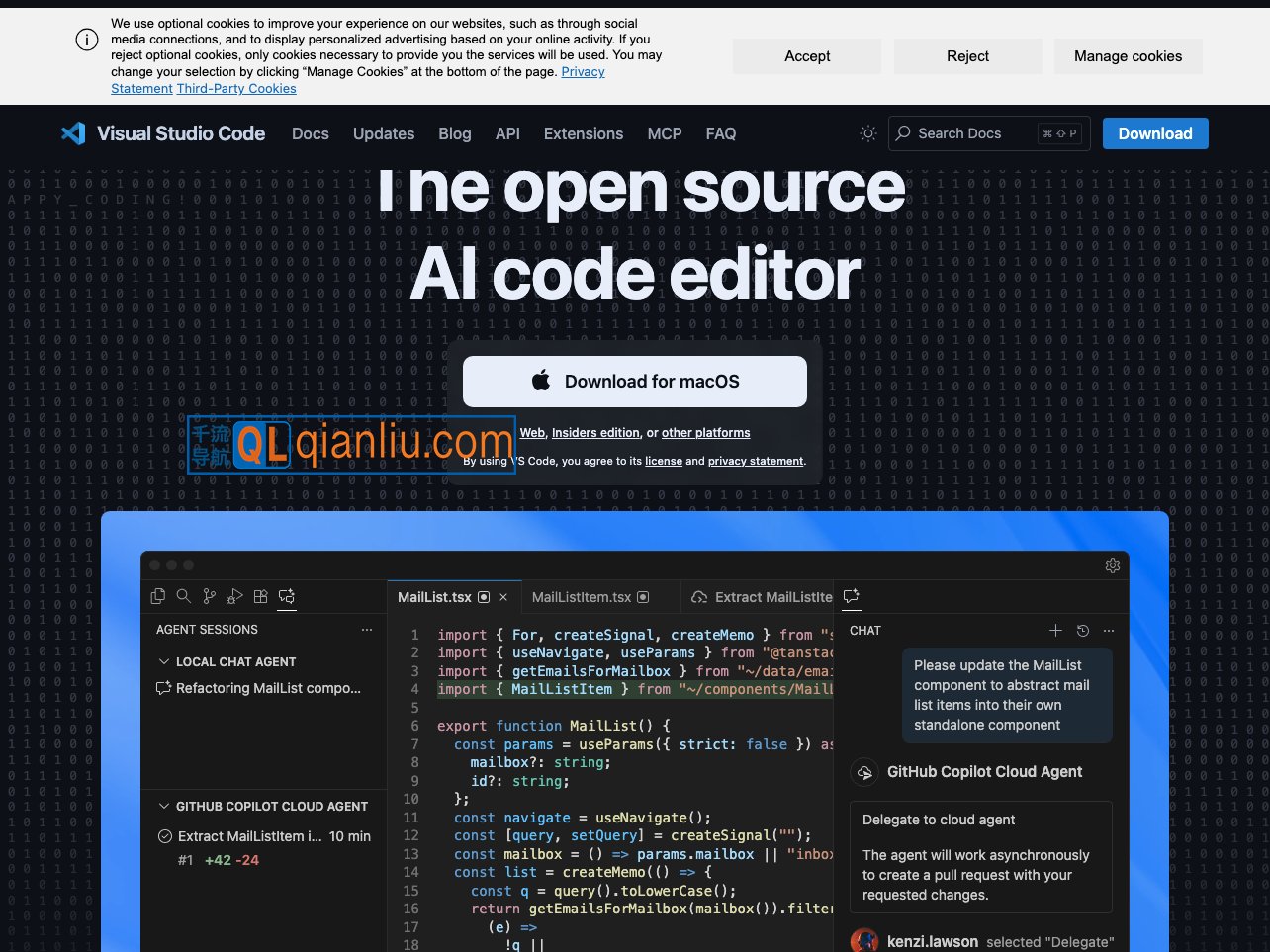1270x952 pixels.
Task: Click the settings gear in the editor mockup
Action: pyautogui.click(x=1113, y=564)
